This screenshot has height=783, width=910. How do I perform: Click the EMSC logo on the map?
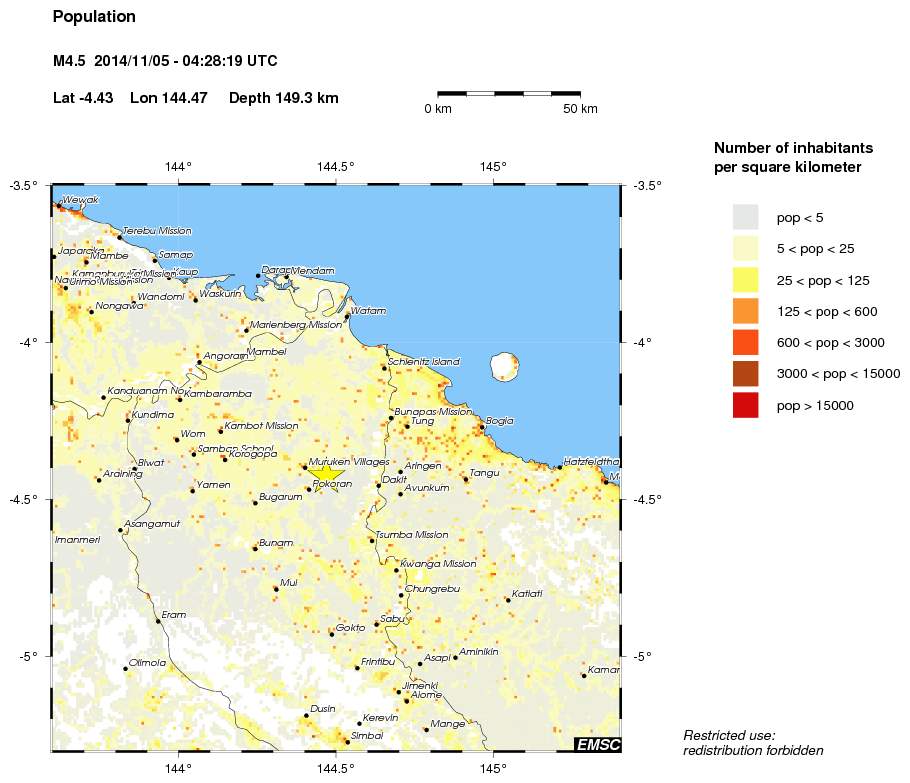[x=598, y=744]
